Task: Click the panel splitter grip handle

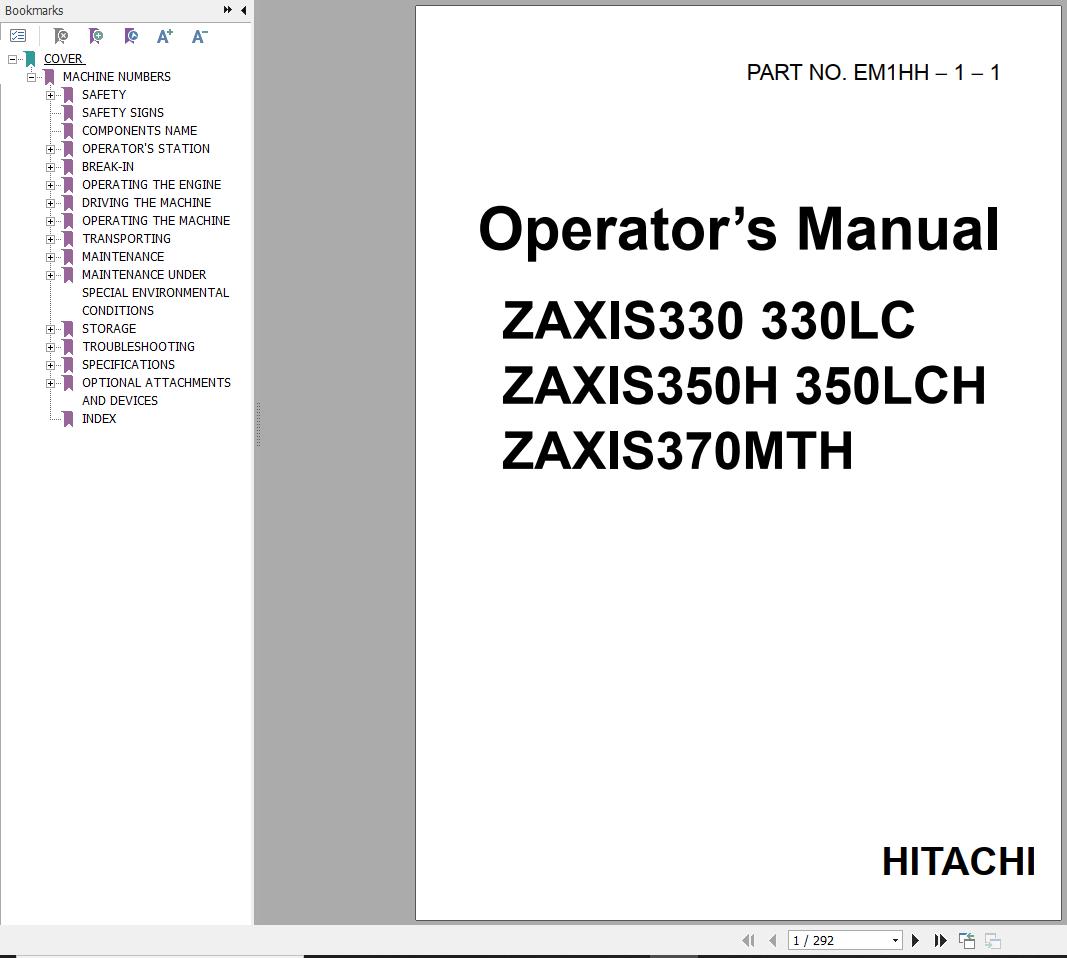Action: (259, 425)
